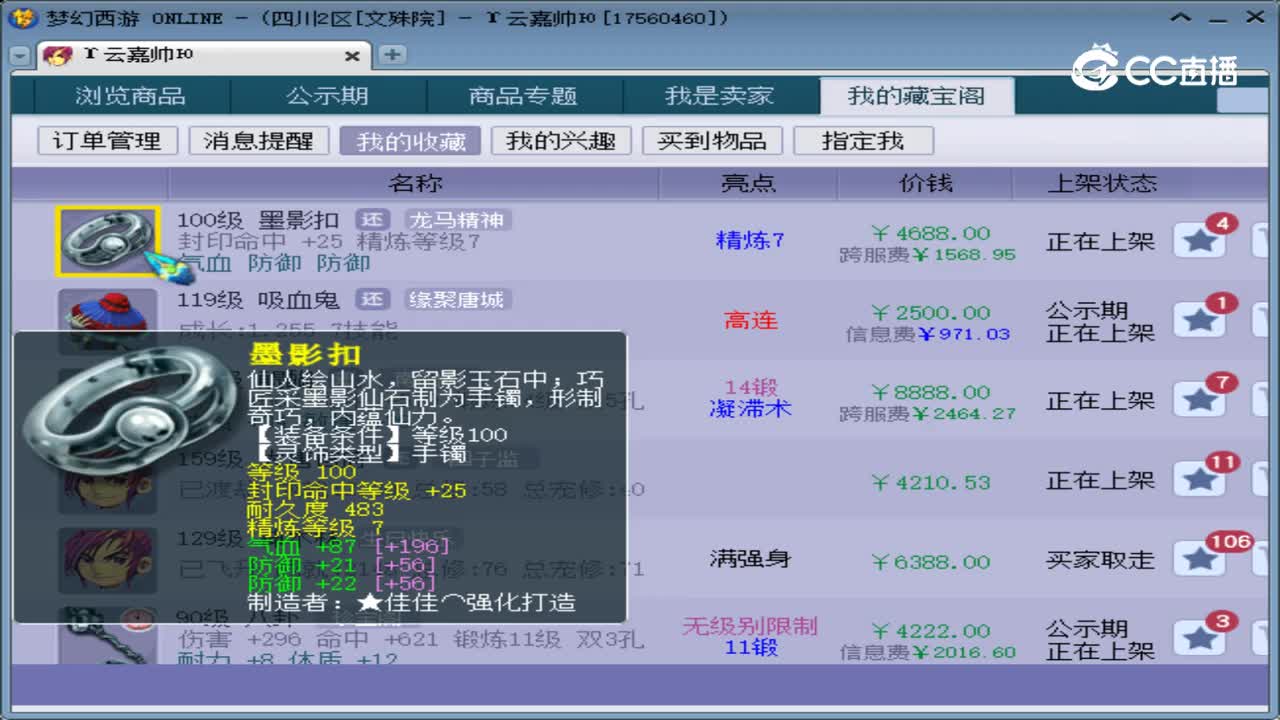Click price ¥4210.53
The height and width of the screenshot is (720, 1280).
931,482
